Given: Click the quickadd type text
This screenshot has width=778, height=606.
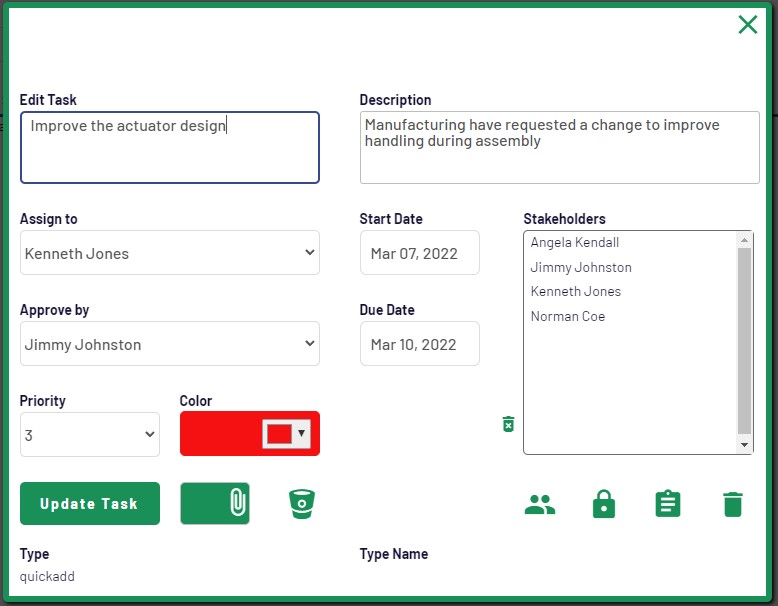Looking at the screenshot, I should pyautogui.click(x=47, y=576).
